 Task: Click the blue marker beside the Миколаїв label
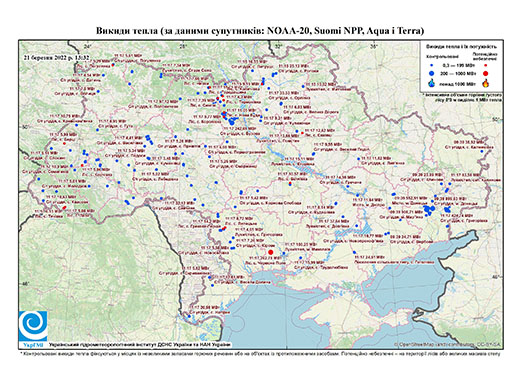tap(284, 253)
